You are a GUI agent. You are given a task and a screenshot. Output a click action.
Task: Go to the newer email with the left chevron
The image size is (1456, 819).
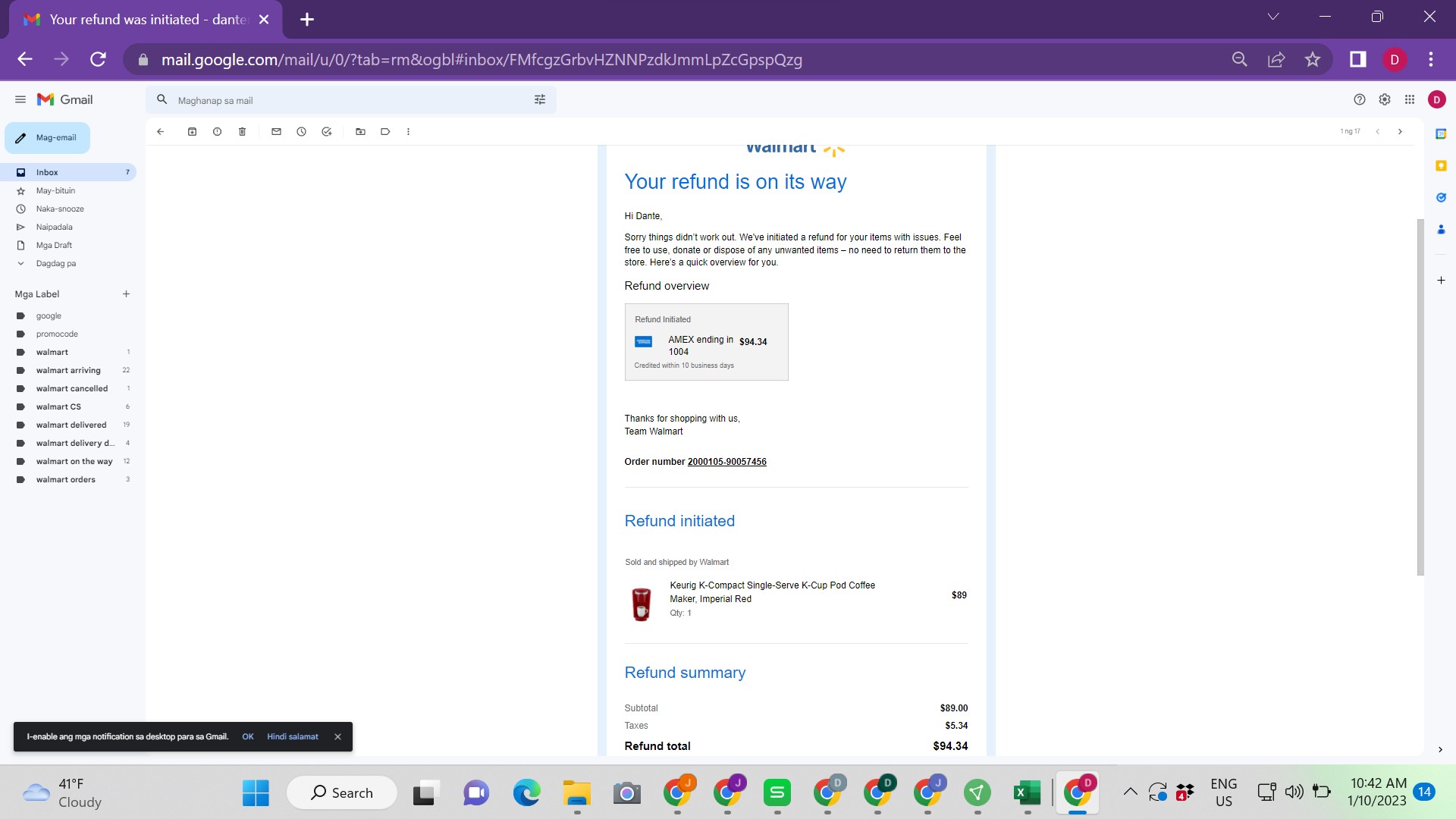pyautogui.click(x=1377, y=132)
